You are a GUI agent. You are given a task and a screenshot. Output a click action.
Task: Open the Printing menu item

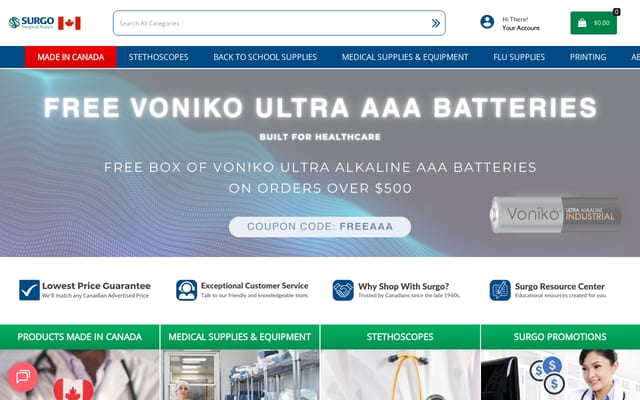[x=588, y=57]
